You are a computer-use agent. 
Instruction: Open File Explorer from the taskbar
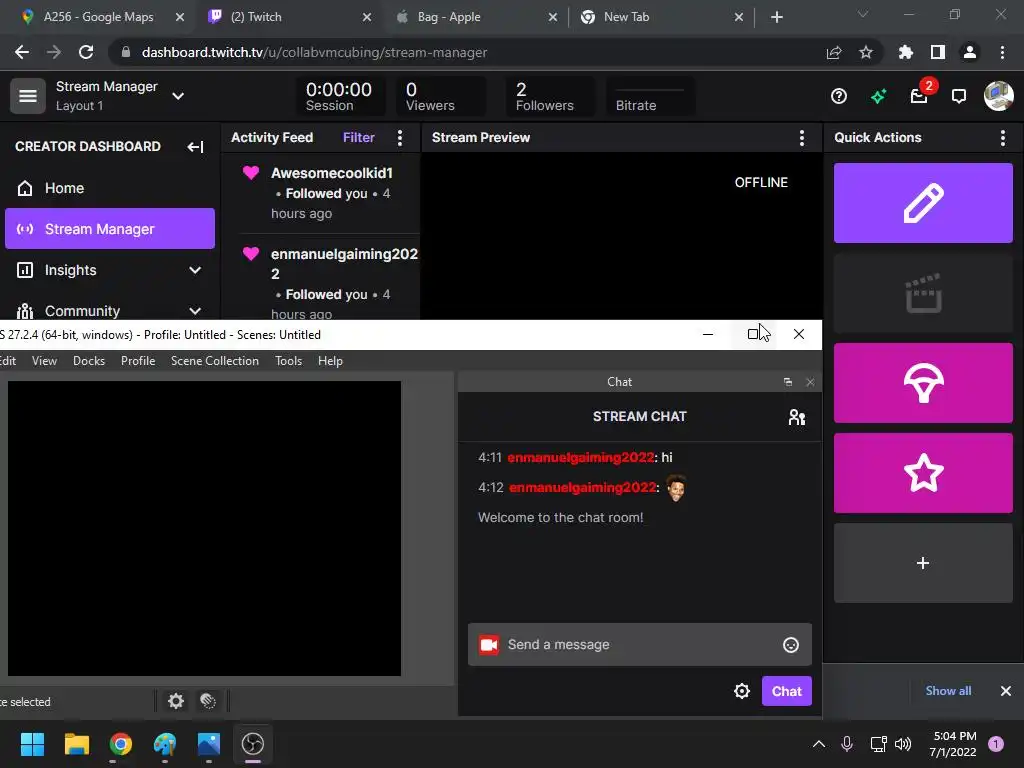point(76,744)
